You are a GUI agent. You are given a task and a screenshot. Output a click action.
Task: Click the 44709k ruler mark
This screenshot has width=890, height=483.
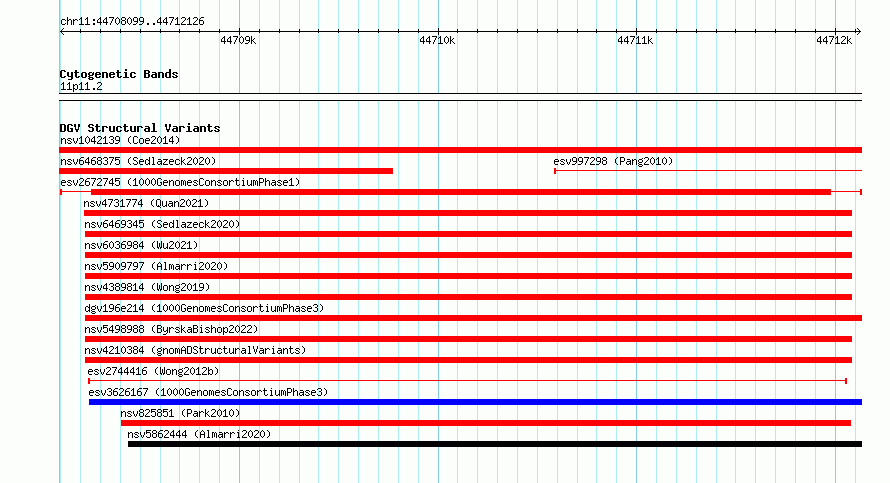[238, 40]
